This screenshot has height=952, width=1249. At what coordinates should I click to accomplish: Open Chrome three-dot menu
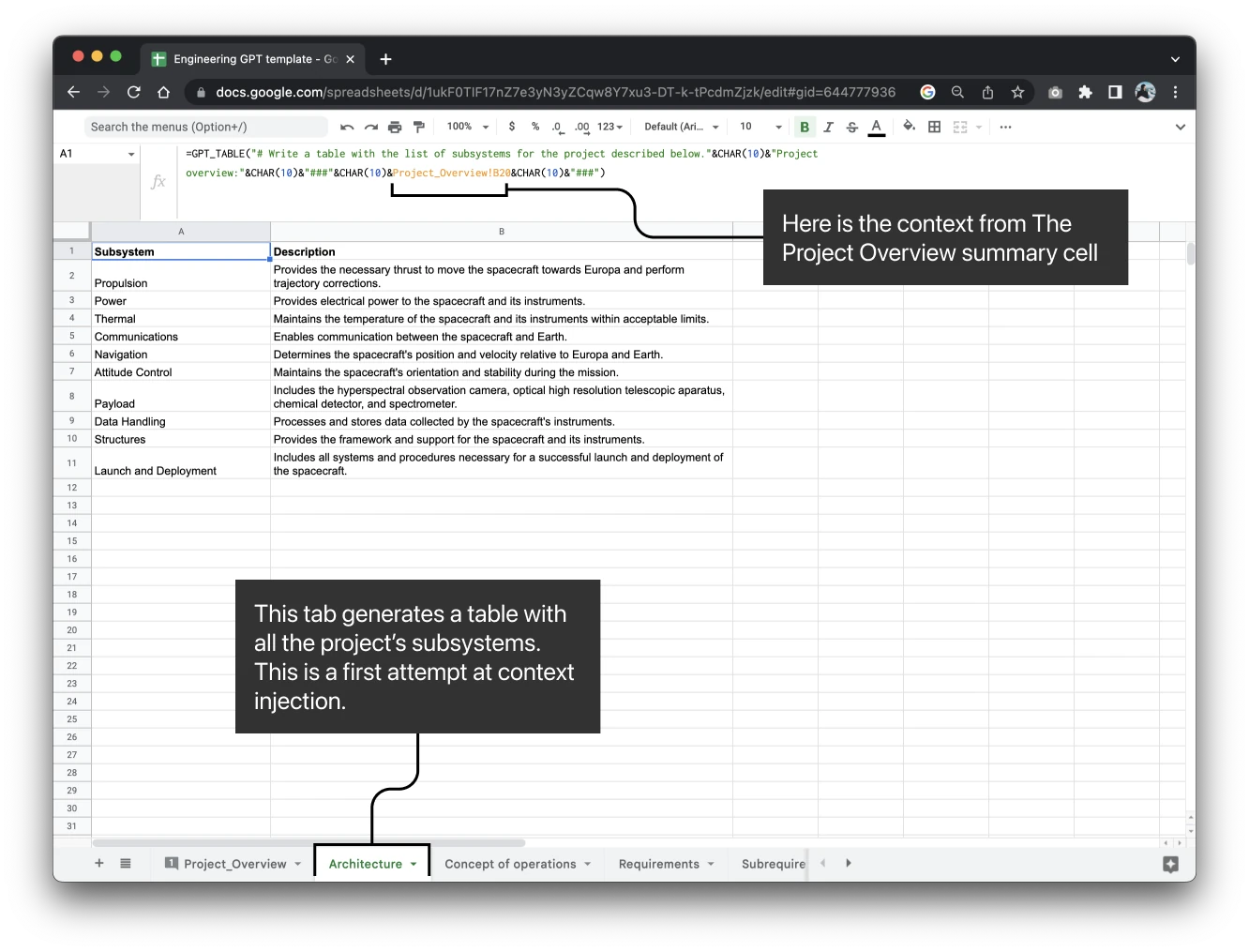tap(1175, 92)
